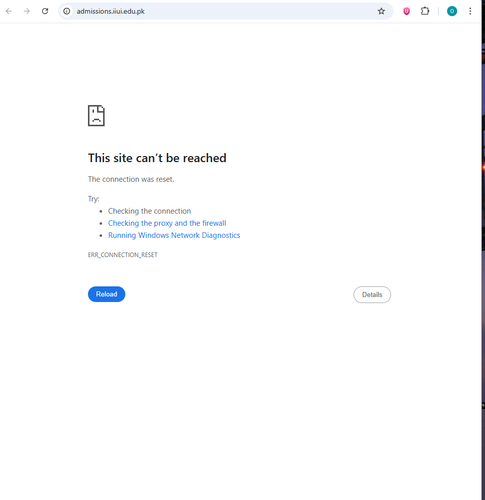Screen dimensions: 485x500
Task: Click the ERR_CONNECTION_RESET error code text
Action: coord(123,255)
